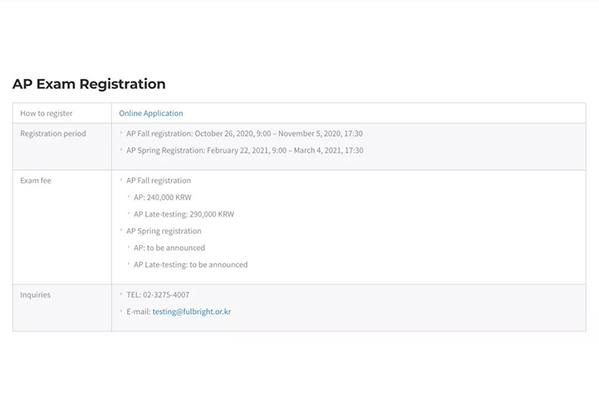Click the AP Spring Registration date line
This screenshot has width=599, height=396.
tap(245, 150)
